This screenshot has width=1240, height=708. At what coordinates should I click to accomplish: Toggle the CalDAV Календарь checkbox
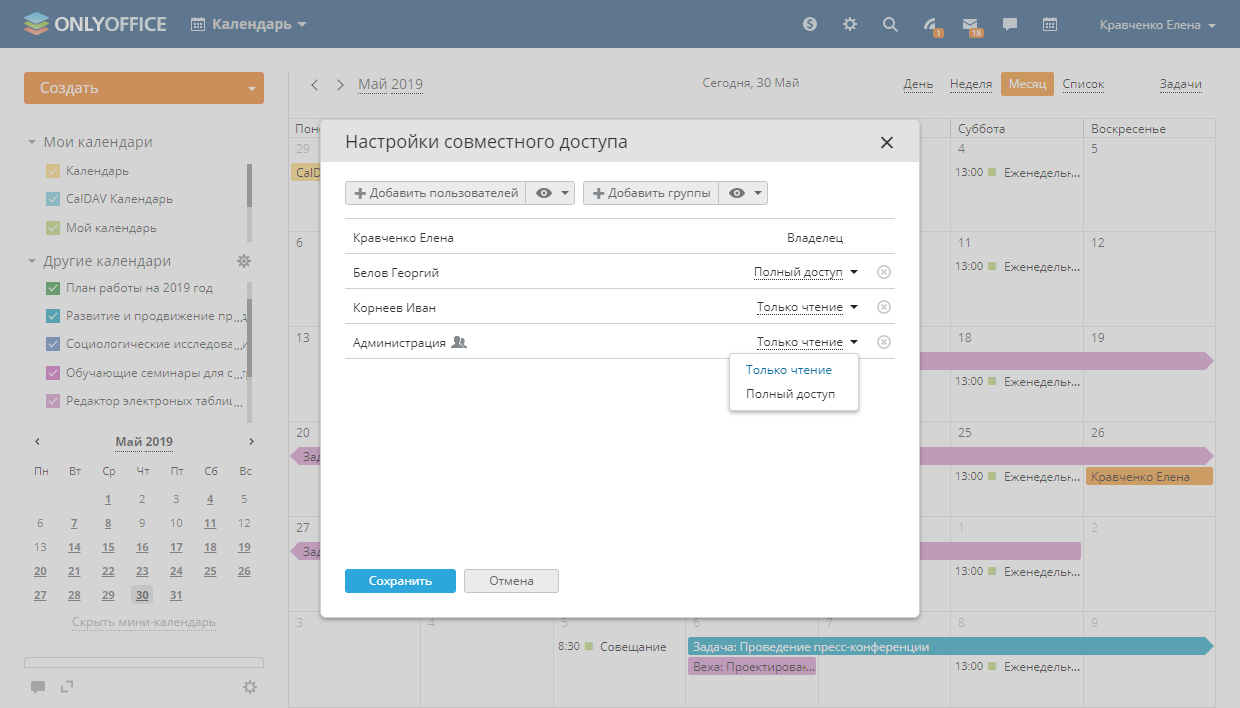point(54,199)
